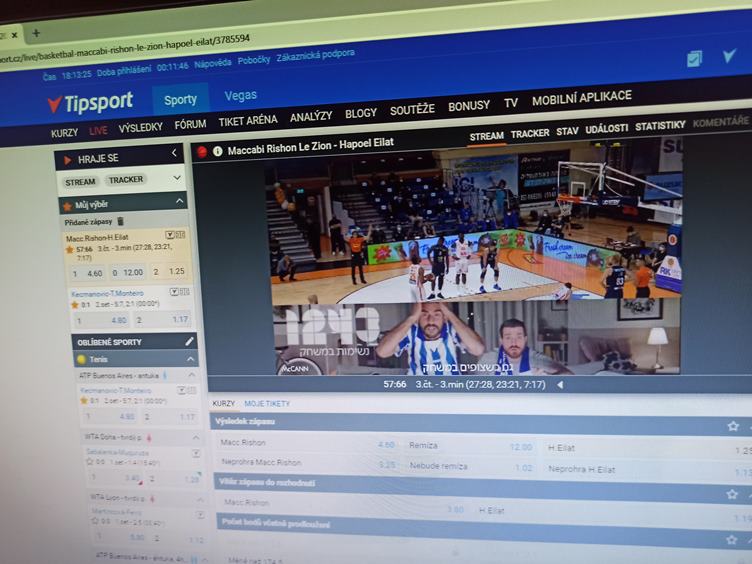This screenshot has width=752, height=564.
Task: Open stream icon for Sabalenka-Muguruza match
Action: click(x=196, y=453)
